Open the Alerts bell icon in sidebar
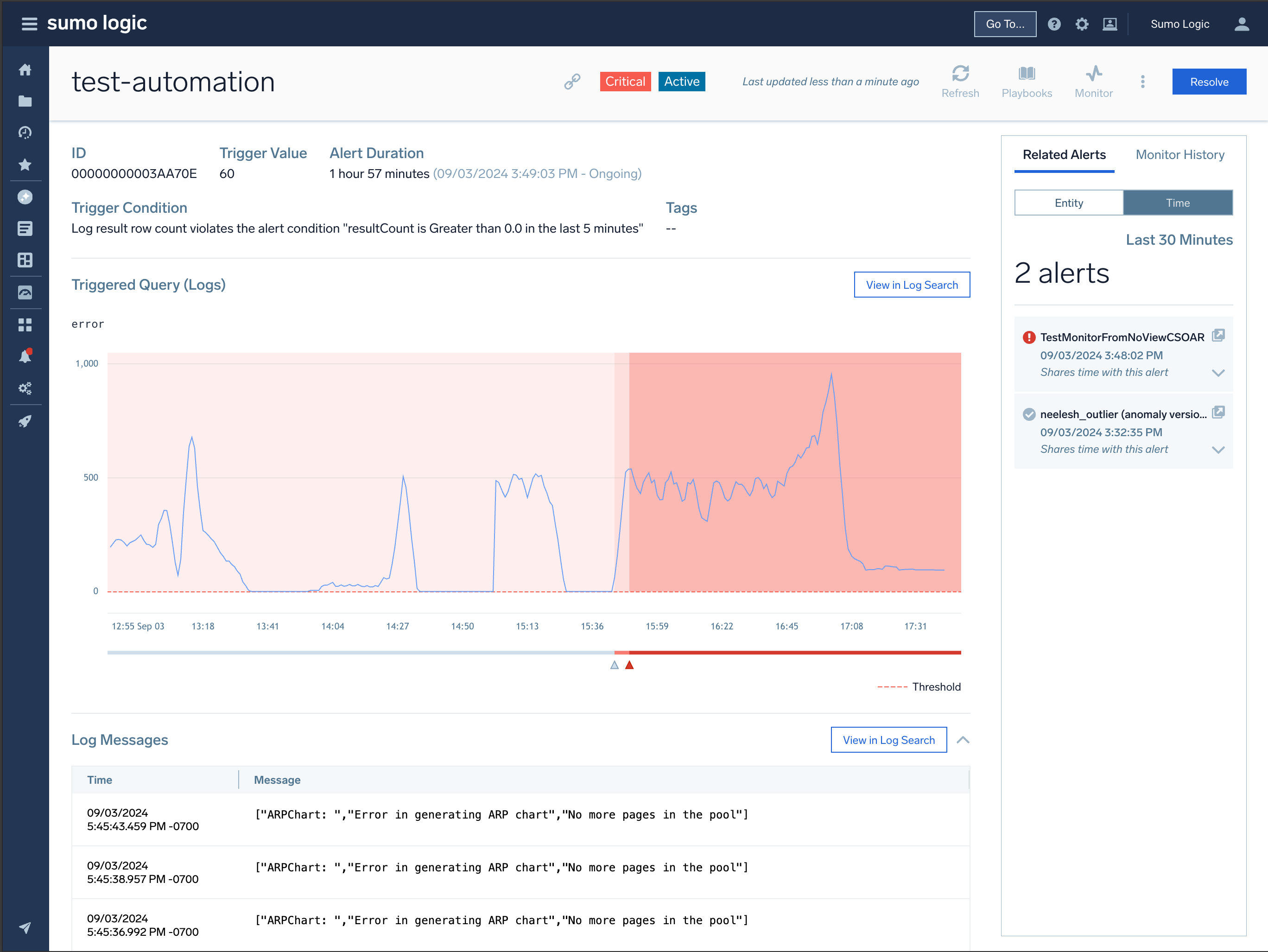 (x=25, y=356)
